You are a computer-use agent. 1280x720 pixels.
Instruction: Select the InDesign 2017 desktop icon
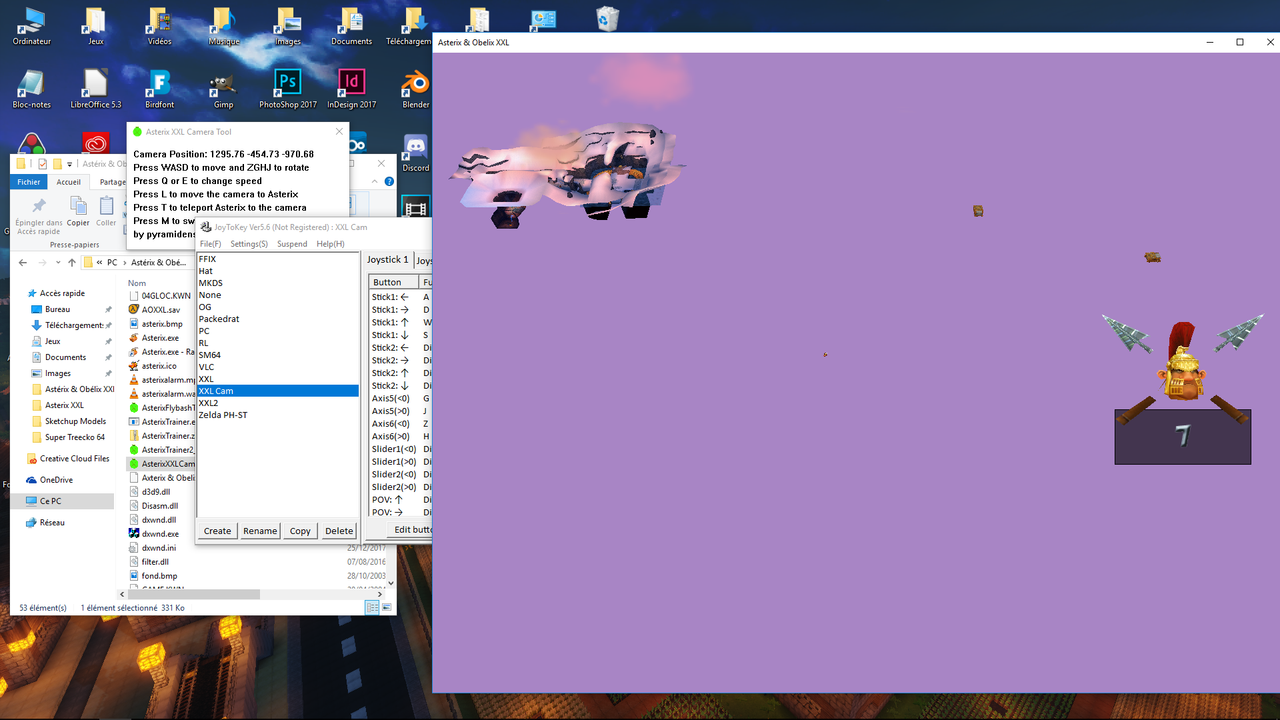(351, 88)
